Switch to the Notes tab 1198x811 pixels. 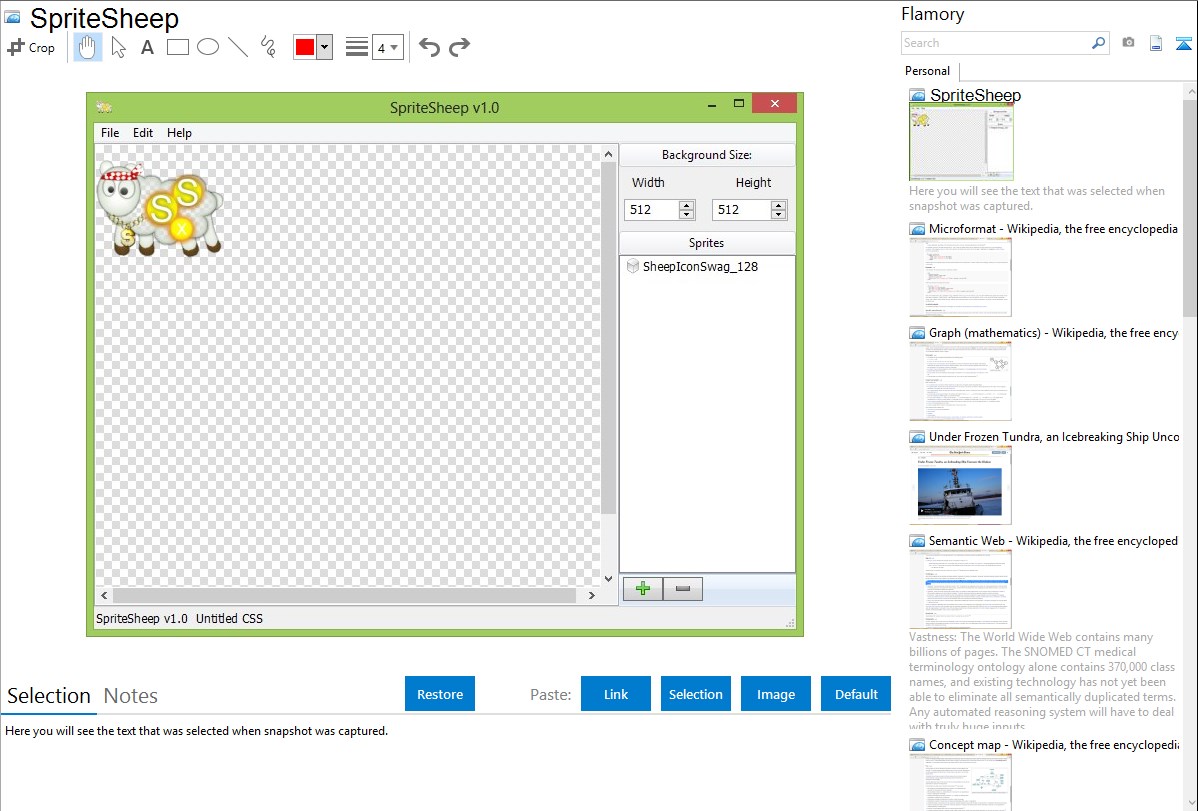pyautogui.click(x=131, y=696)
